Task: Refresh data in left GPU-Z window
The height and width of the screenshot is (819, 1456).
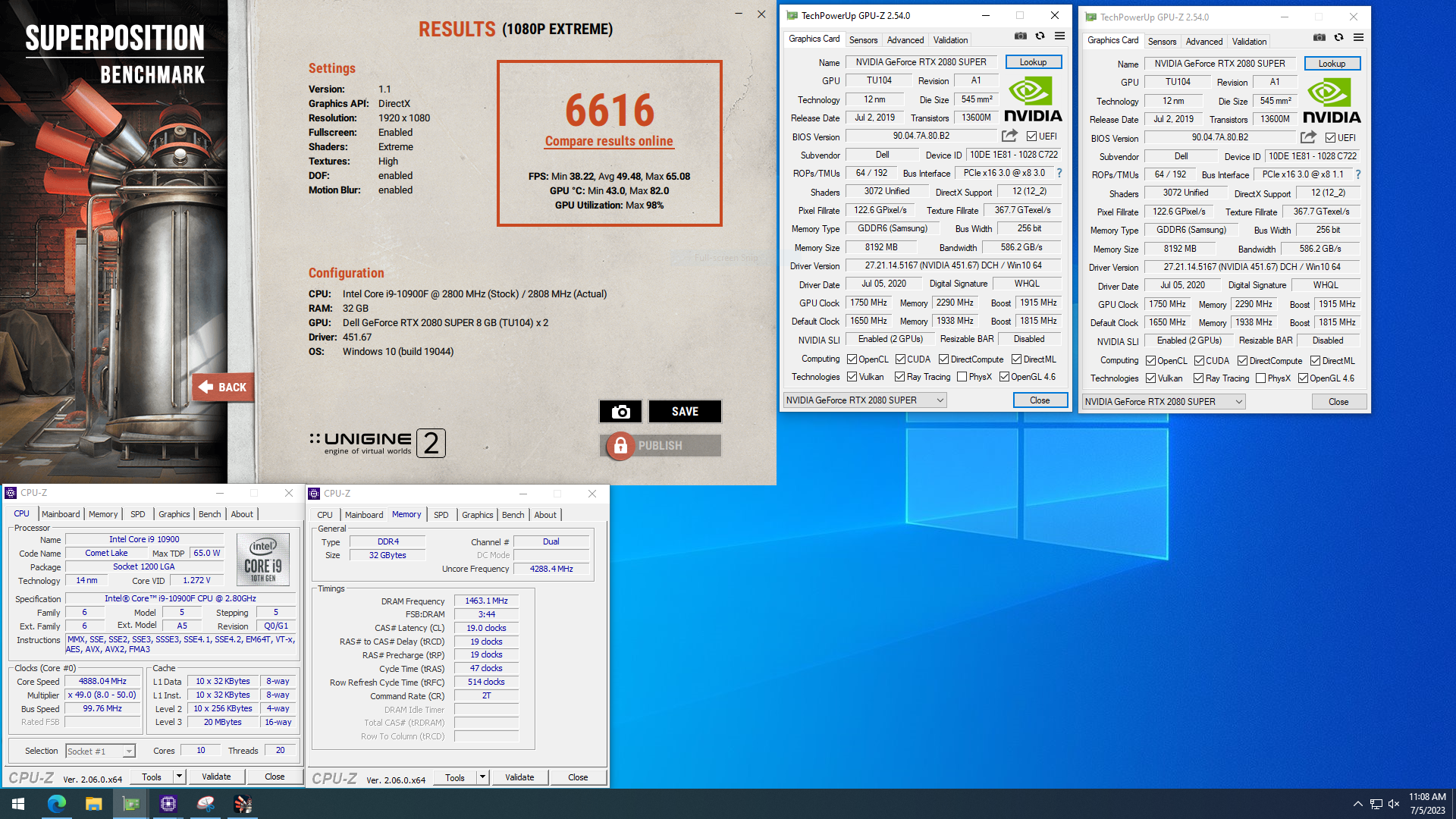Action: 1040,36
